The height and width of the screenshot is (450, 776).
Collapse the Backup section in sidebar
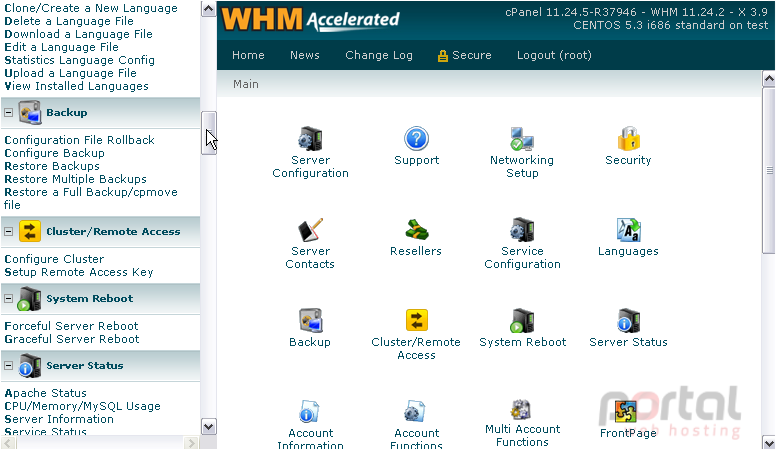(8, 112)
